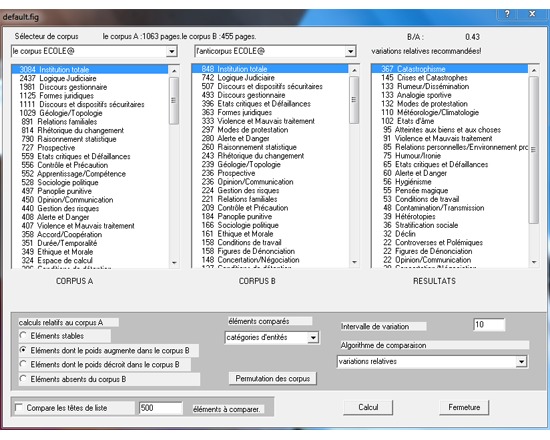Select '224 Gestion des risques' in Corpus B
550x440 pixels.
(x=270, y=190)
